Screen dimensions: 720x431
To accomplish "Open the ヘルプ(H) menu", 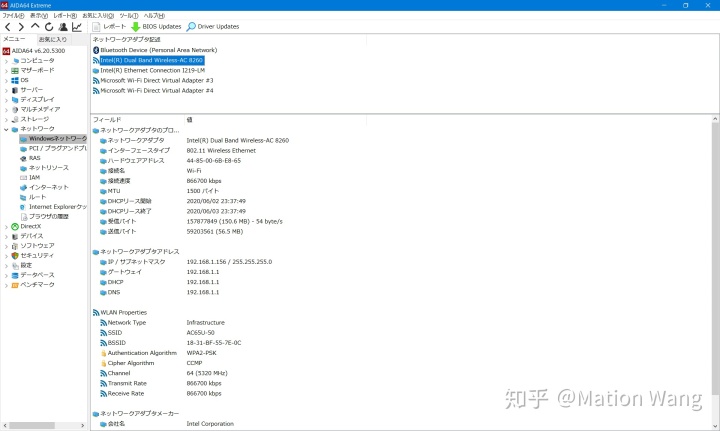I will click(x=154, y=16).
